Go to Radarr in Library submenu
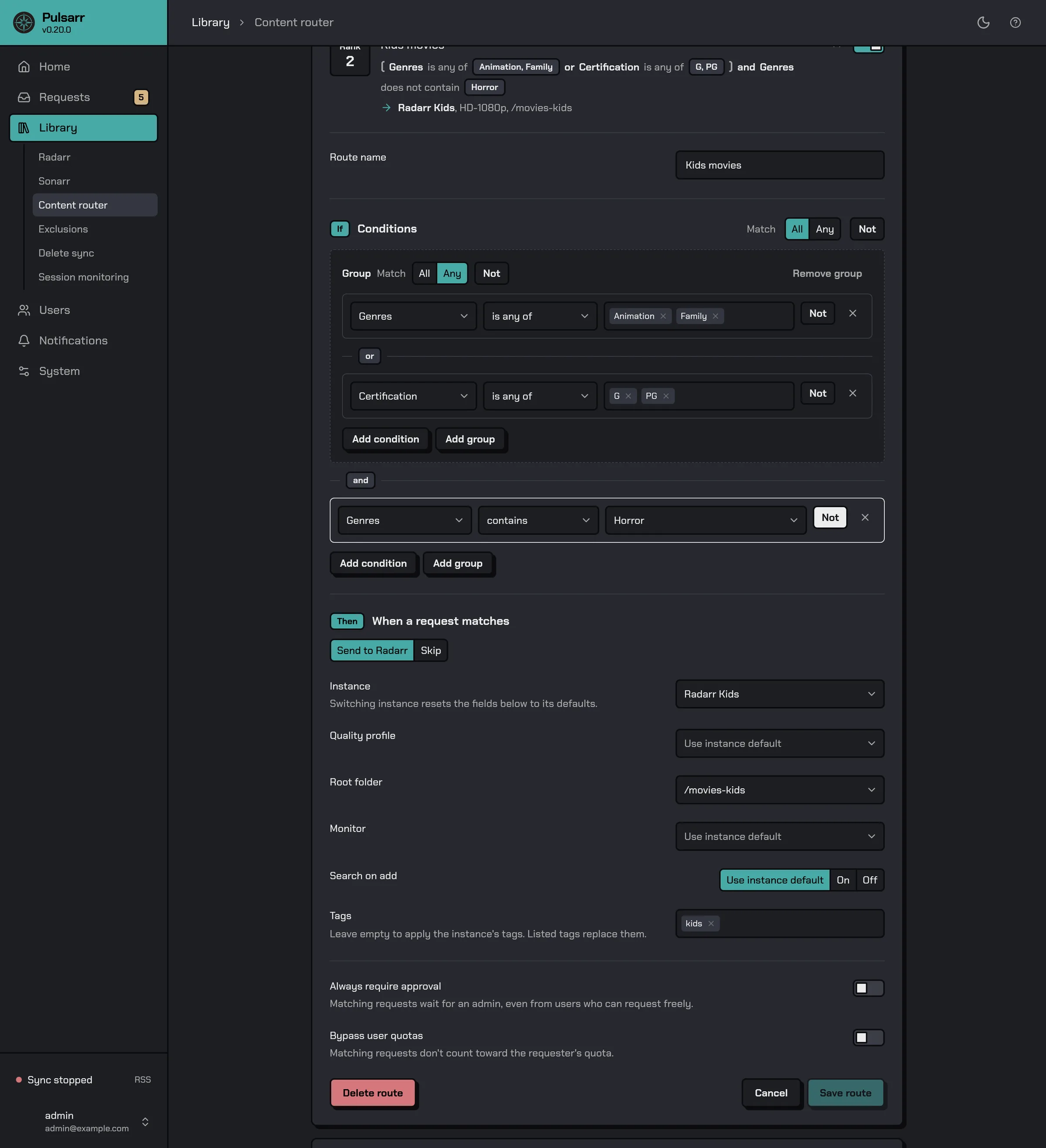The image size is (1046, 1148). pos(95,157)
